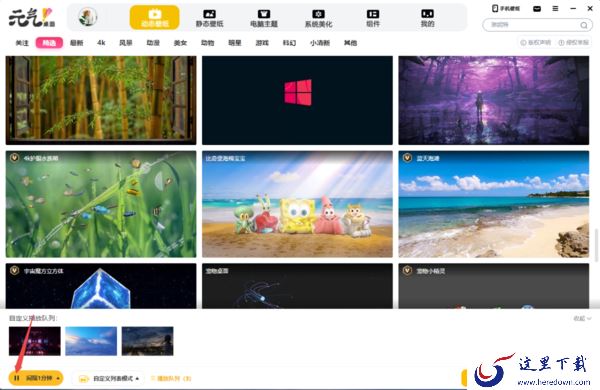Click the 元气桌面 app logo

click(x=32, y=18)
